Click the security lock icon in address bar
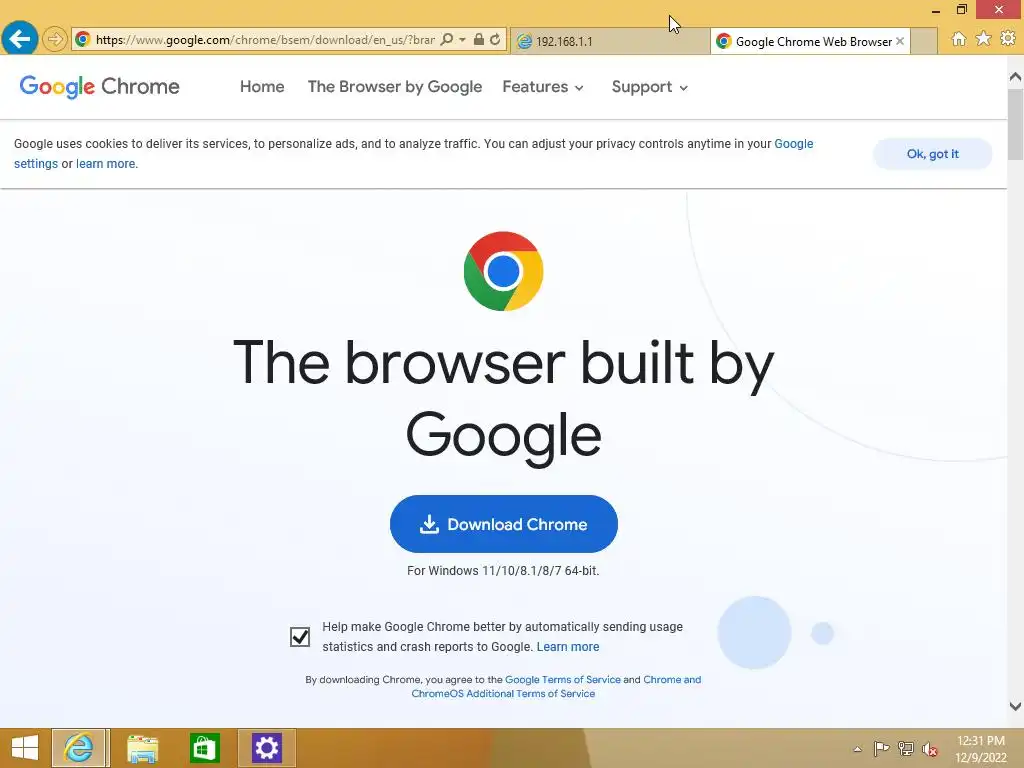The image size is (1024, 768). [479, 40]
